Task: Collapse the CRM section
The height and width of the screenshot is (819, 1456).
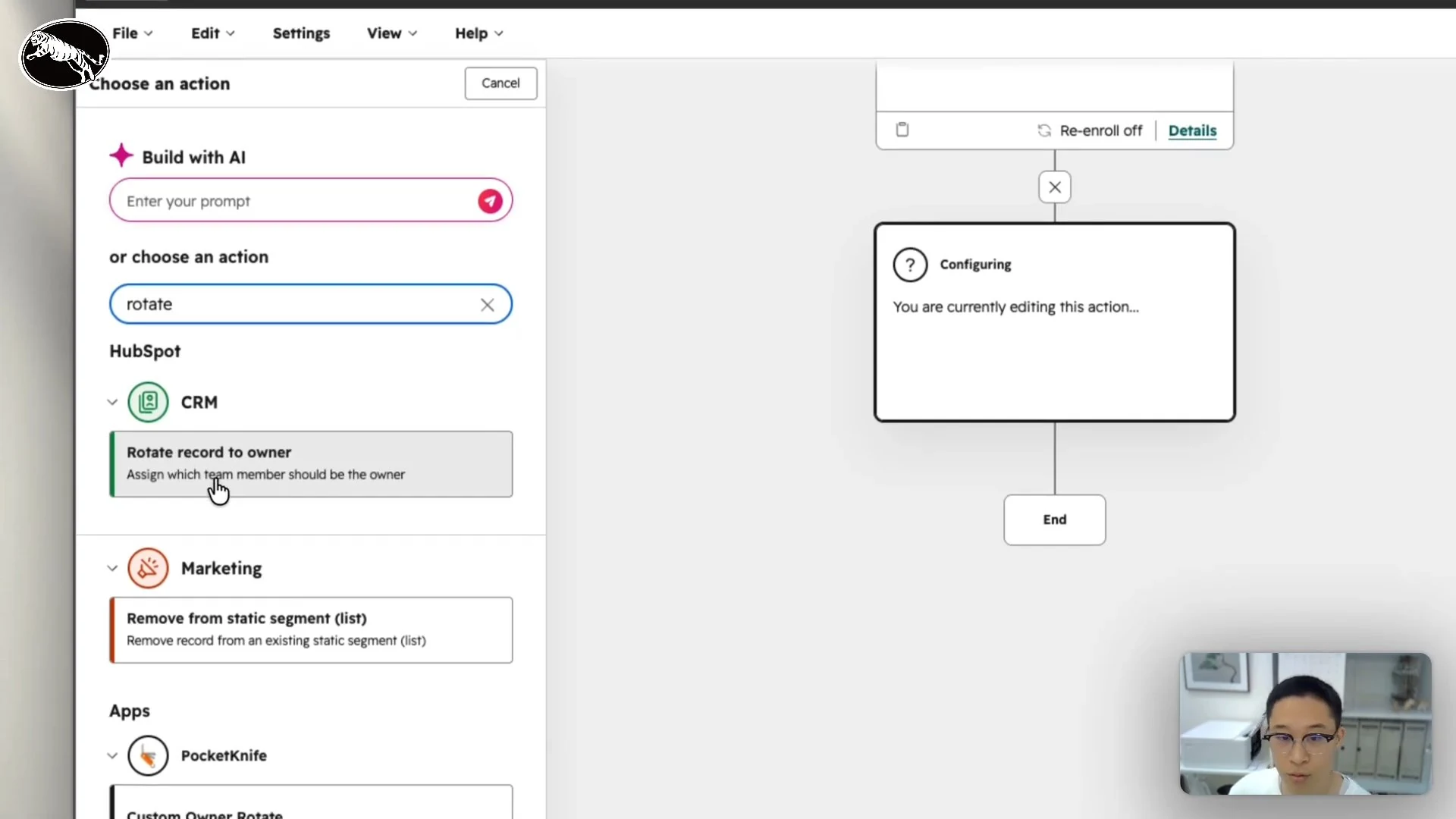Action: pyautogui.click(x=112, y=402)
